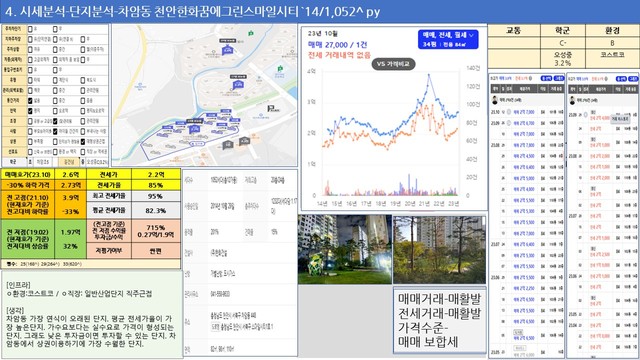Uncheck the ticked box in eighth checklist row
This screenshot has height=360, width=640.
pos(30,100)
